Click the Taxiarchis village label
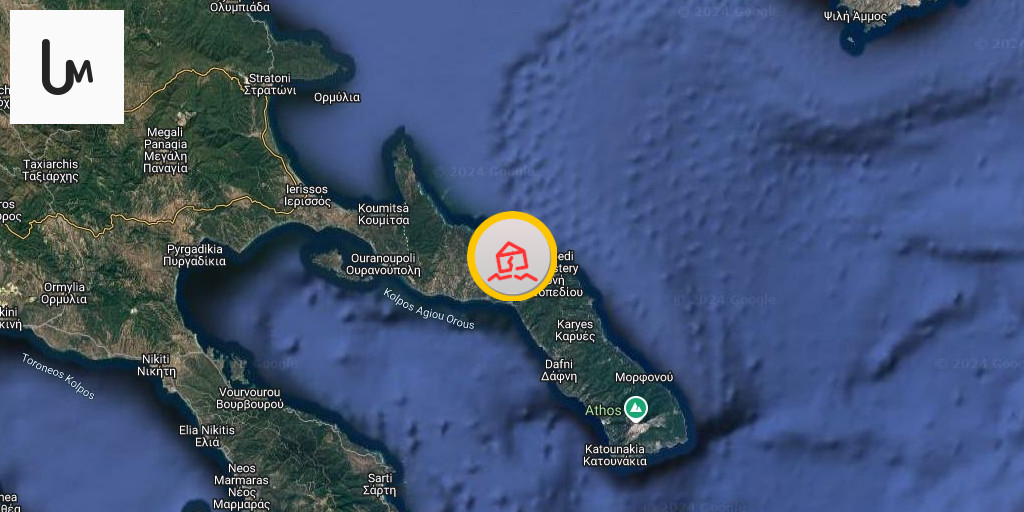Viewport: 1024px width, 512px height. click(50, 170)
